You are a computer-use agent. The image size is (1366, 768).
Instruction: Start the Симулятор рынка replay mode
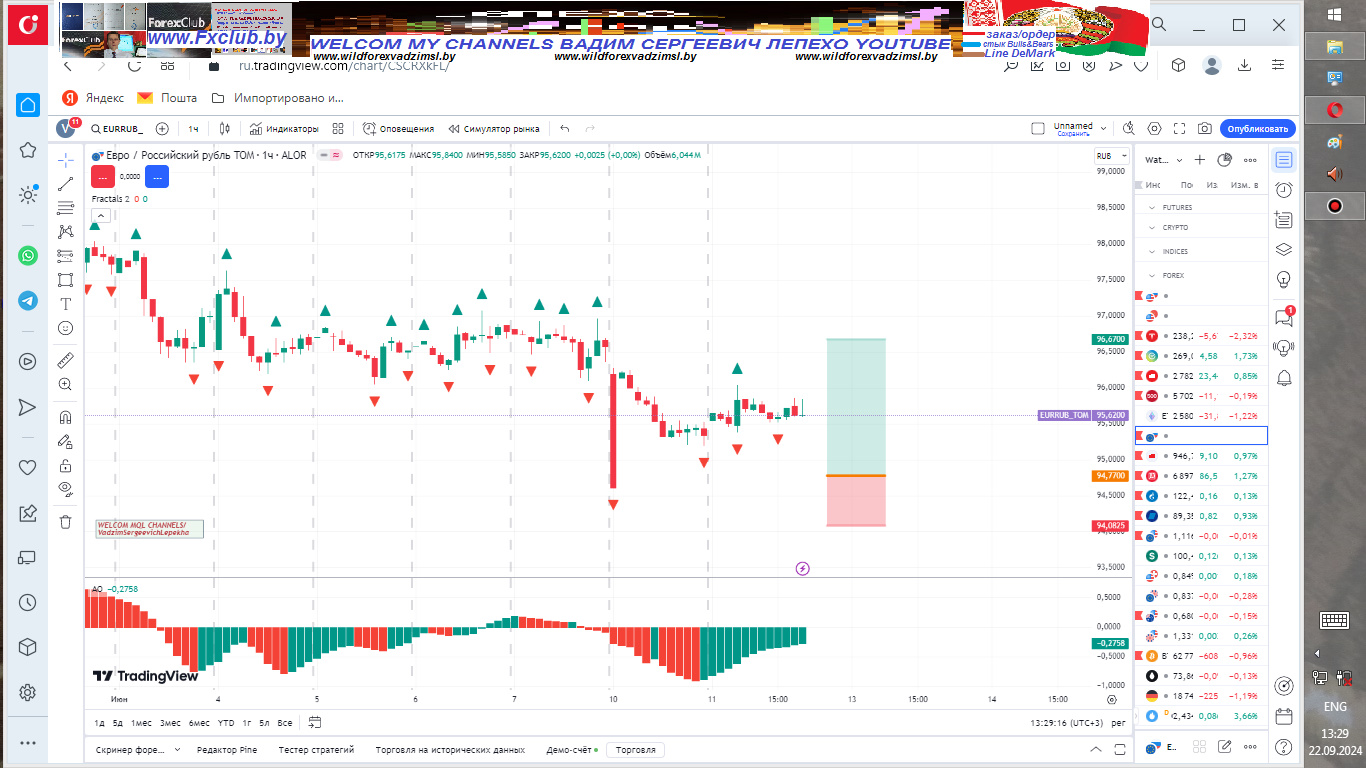pos(494,129)
